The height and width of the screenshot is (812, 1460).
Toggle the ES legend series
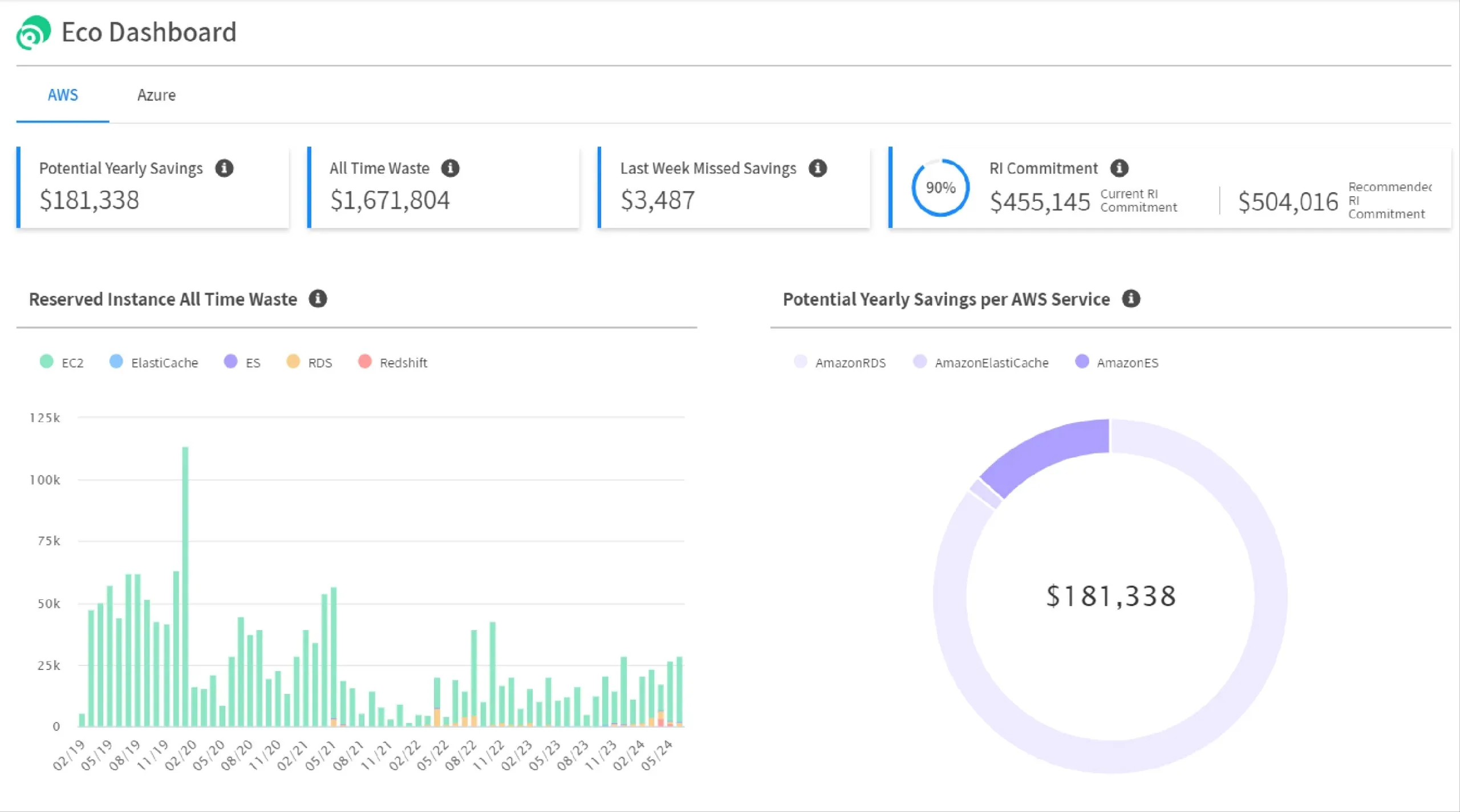242,362
